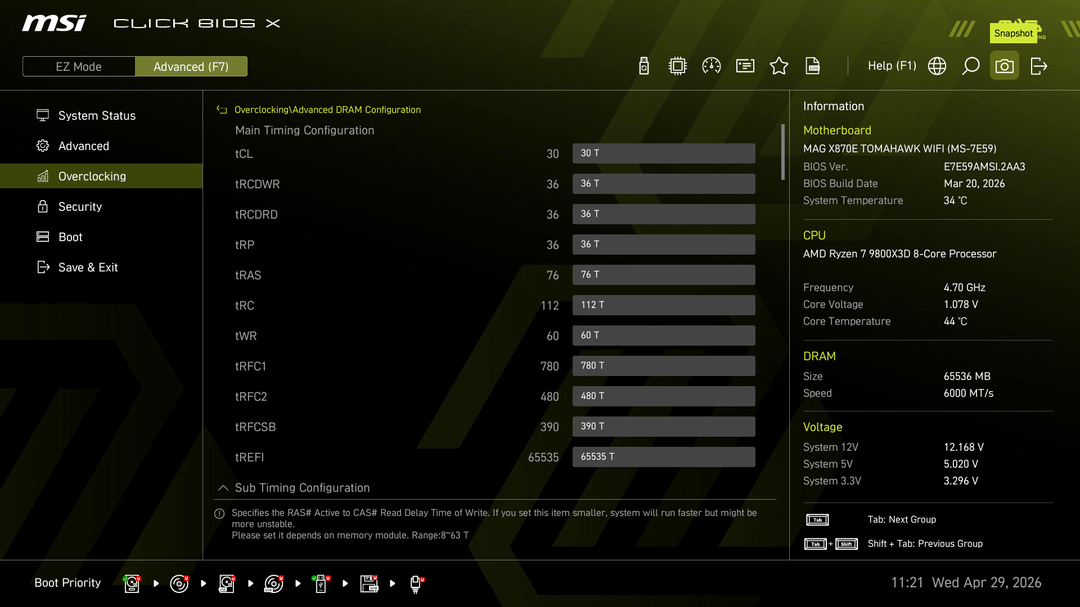Click the globe language icon
This screenshot has height=607, width=1080.
pos(937,66)
